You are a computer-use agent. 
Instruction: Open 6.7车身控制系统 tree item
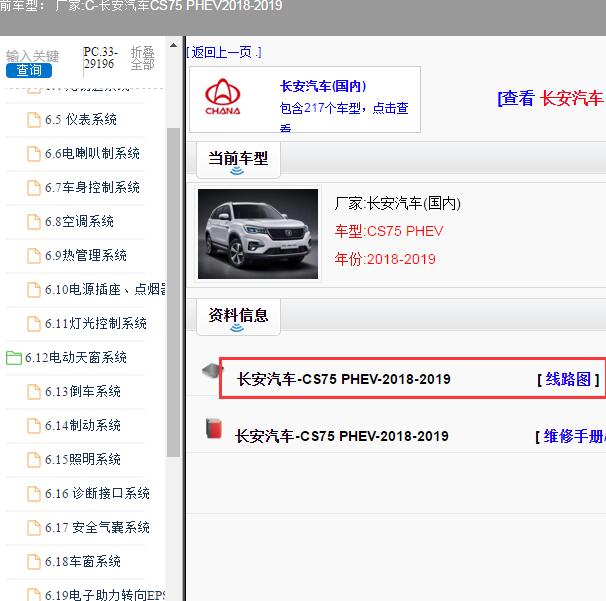[x=92, y=187]
